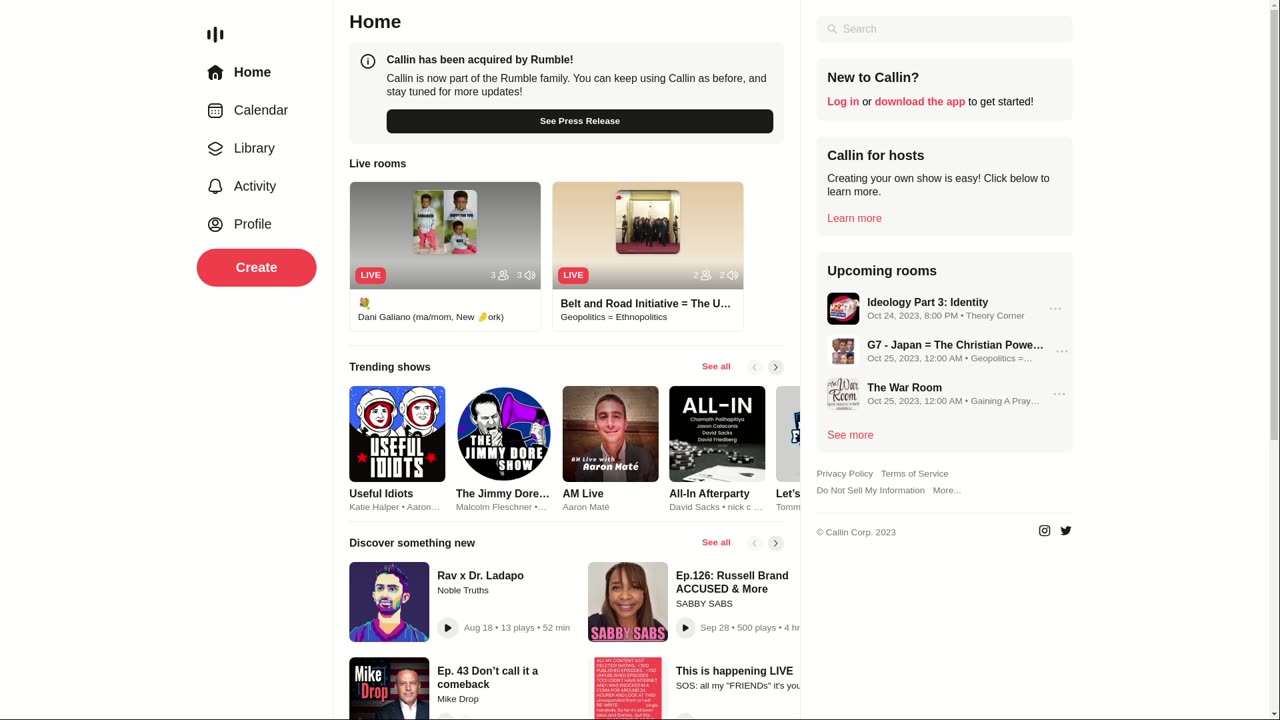Click Do Not Sell My Information

(x=871, y=491)
